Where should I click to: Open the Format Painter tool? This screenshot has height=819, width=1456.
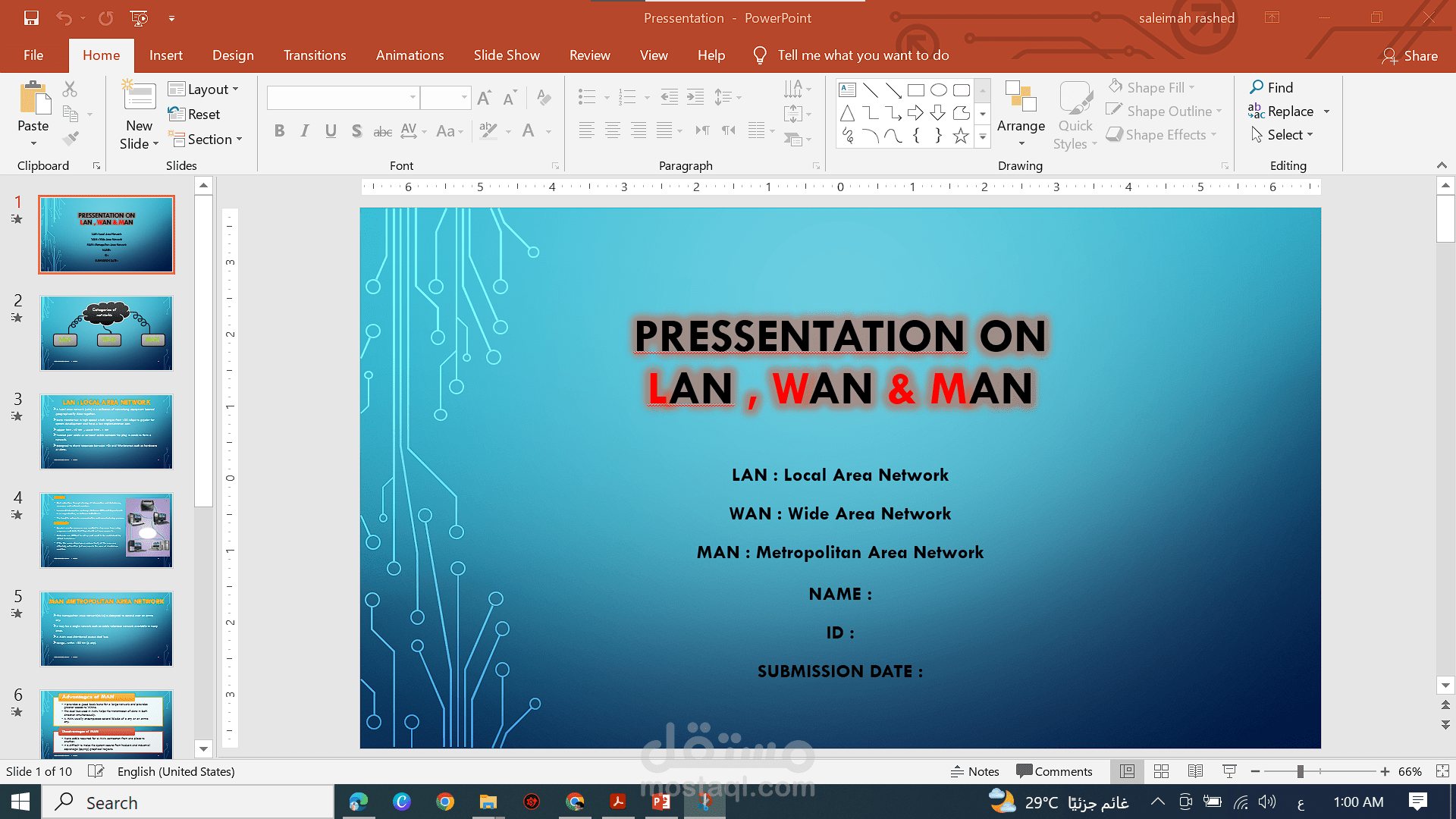pyautogui.click(x=70, y=137)
